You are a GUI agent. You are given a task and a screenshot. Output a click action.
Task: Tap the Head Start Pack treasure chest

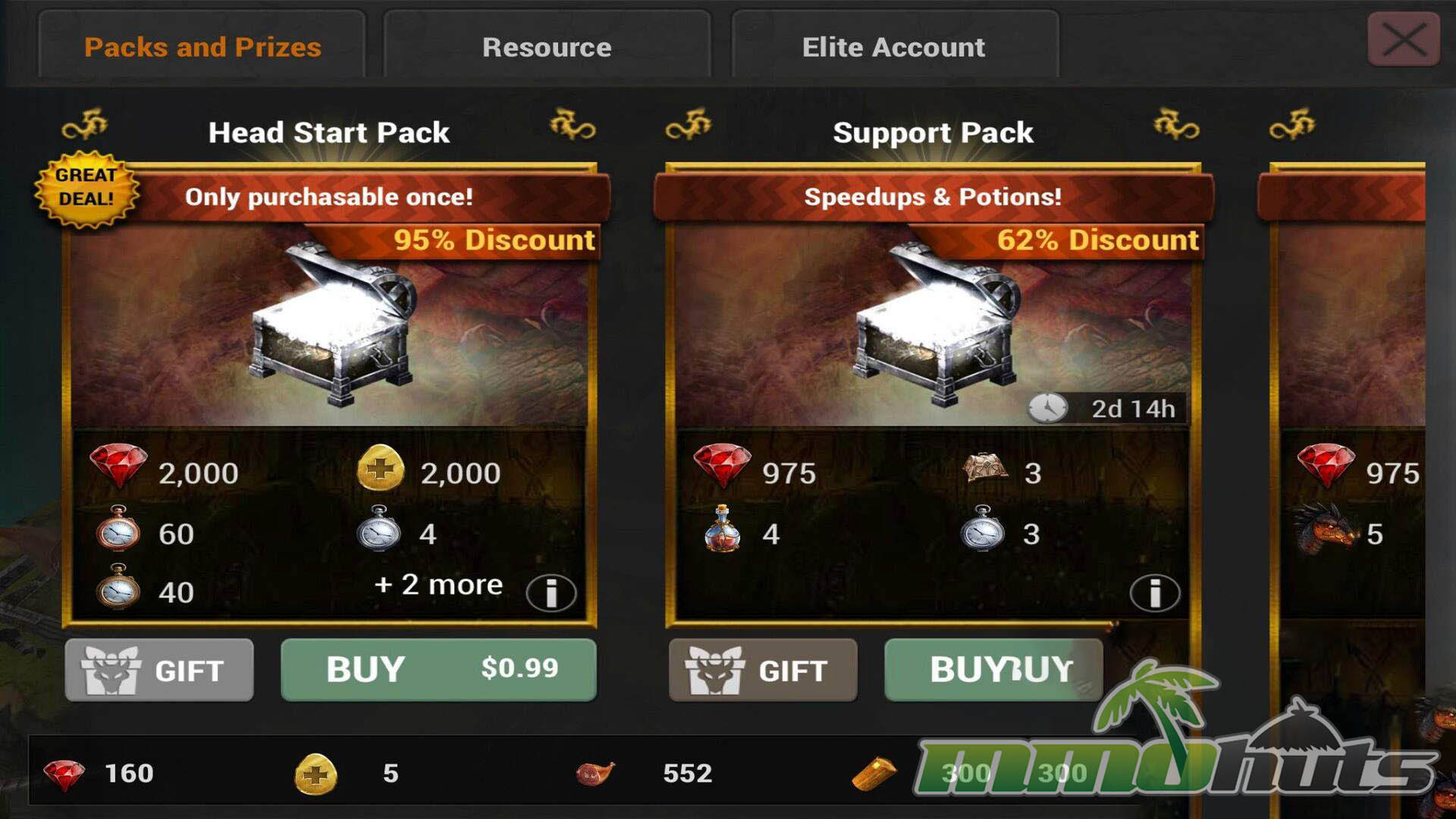pyautogui.click(x=334, y=324)
